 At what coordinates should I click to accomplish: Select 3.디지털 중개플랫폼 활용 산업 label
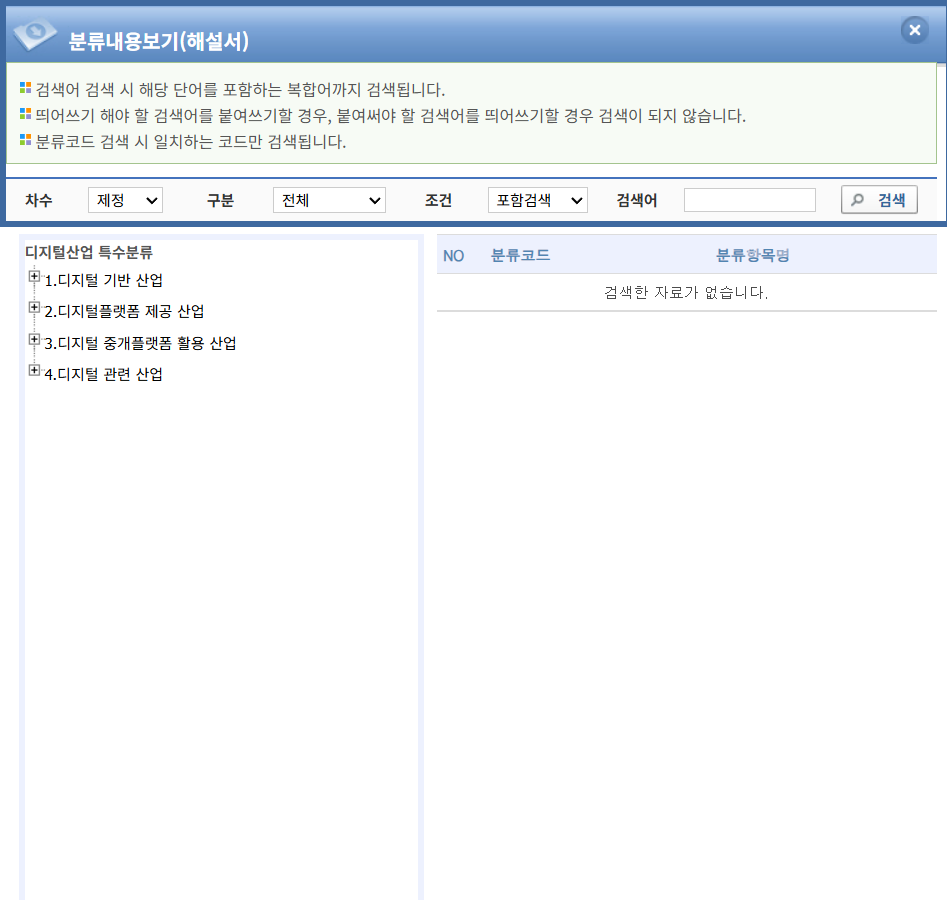tap(140, 343)
